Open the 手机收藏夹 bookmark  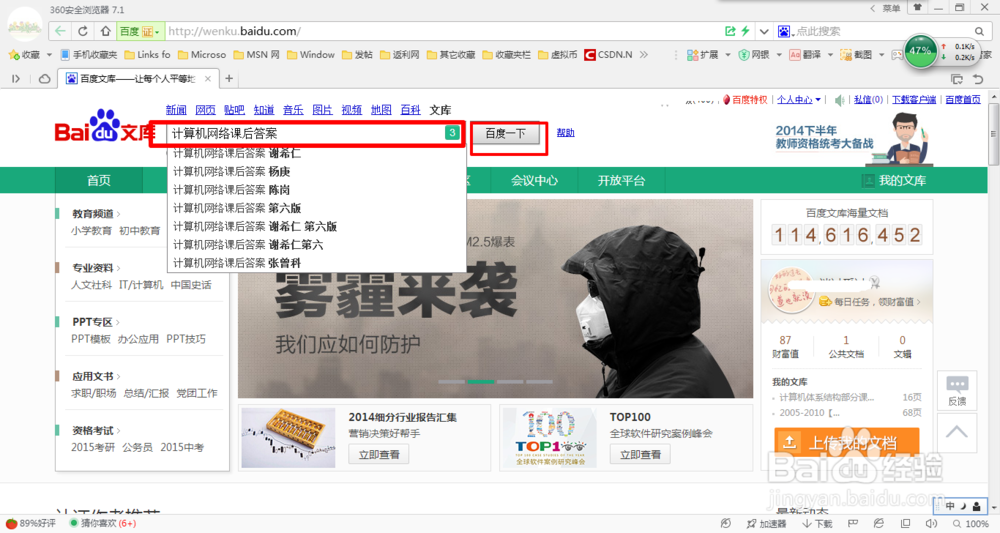click(89, 55)
